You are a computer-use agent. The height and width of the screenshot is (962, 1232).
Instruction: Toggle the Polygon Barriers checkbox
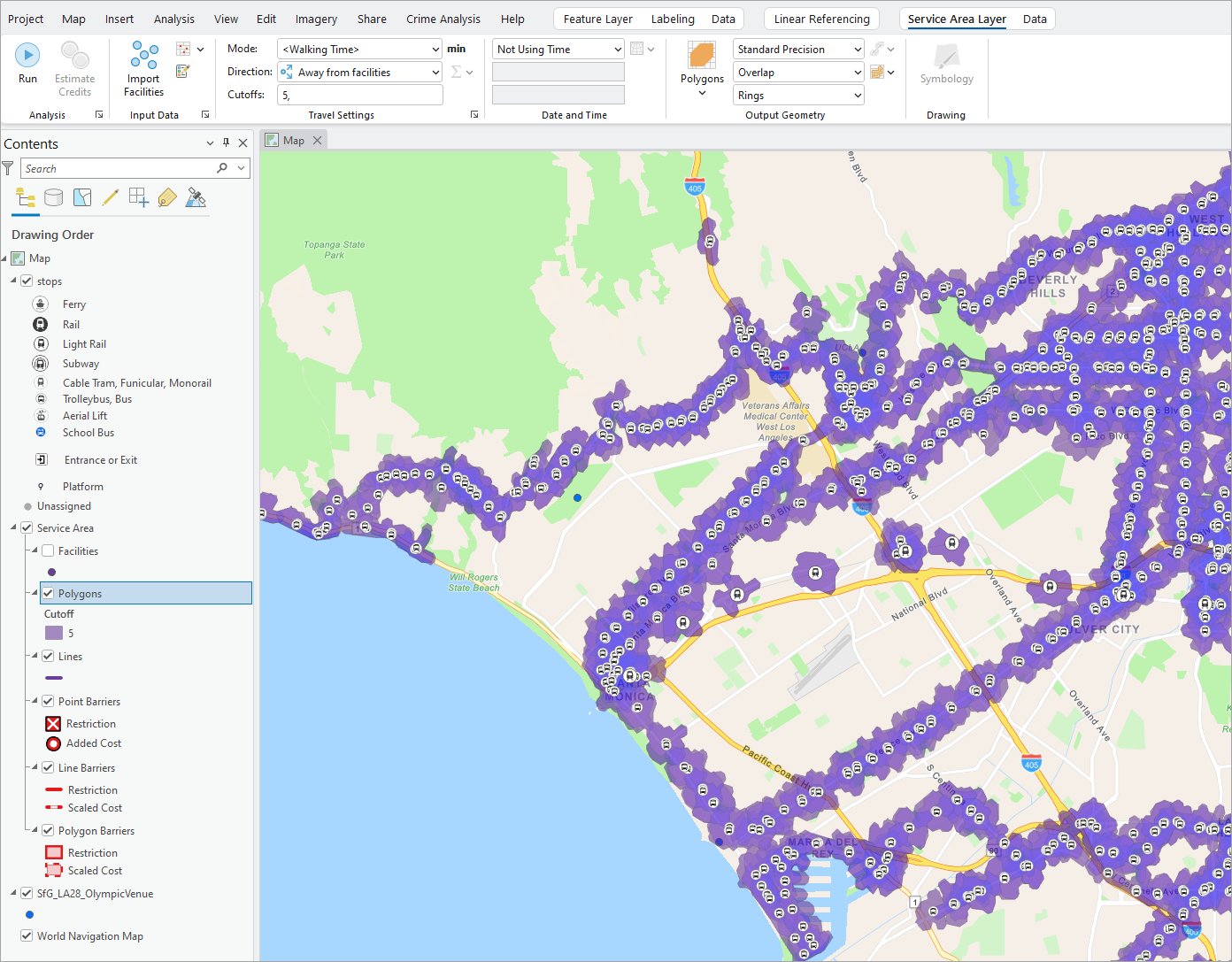[x=48, y=830]
